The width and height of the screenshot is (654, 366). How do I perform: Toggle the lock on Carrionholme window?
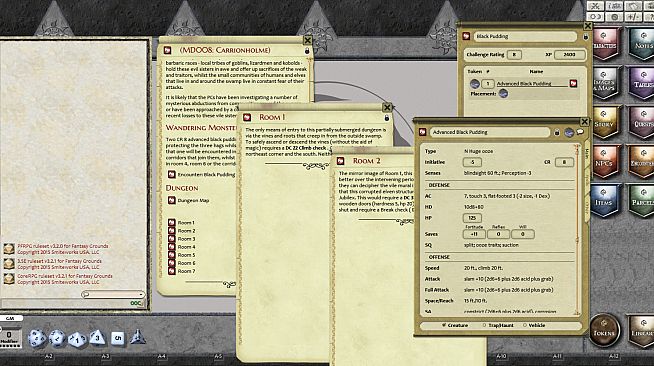(x=307, y=51)
